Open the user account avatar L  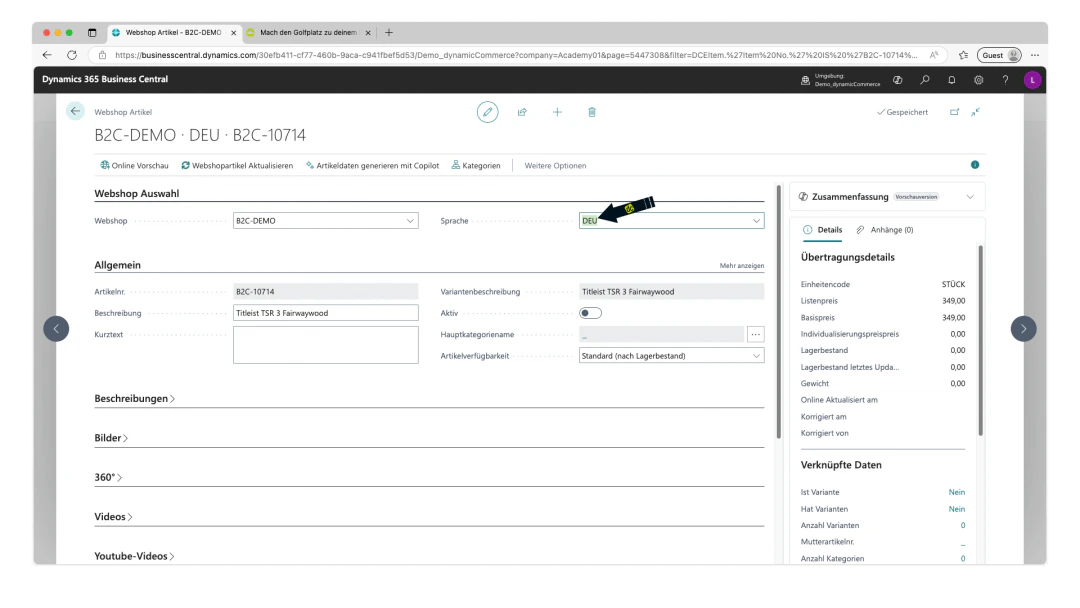click(x=1032, y=80)
